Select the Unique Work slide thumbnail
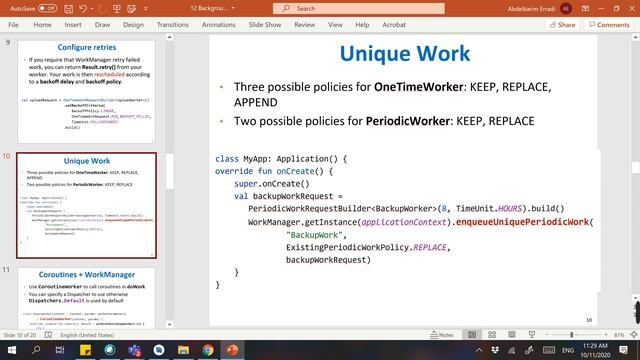 pos(87,205)
